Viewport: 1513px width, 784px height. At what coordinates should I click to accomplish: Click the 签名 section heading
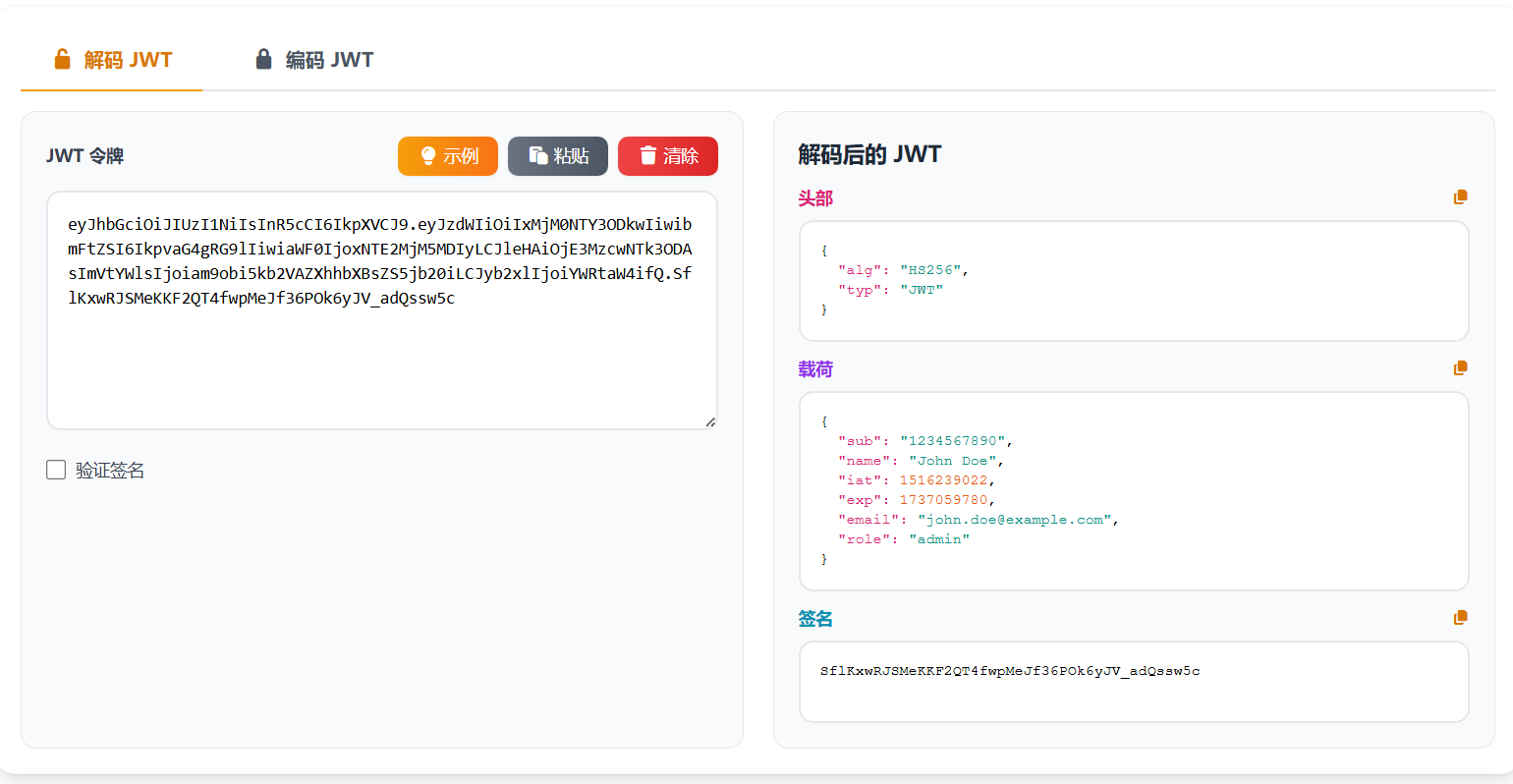click(815, 619)
